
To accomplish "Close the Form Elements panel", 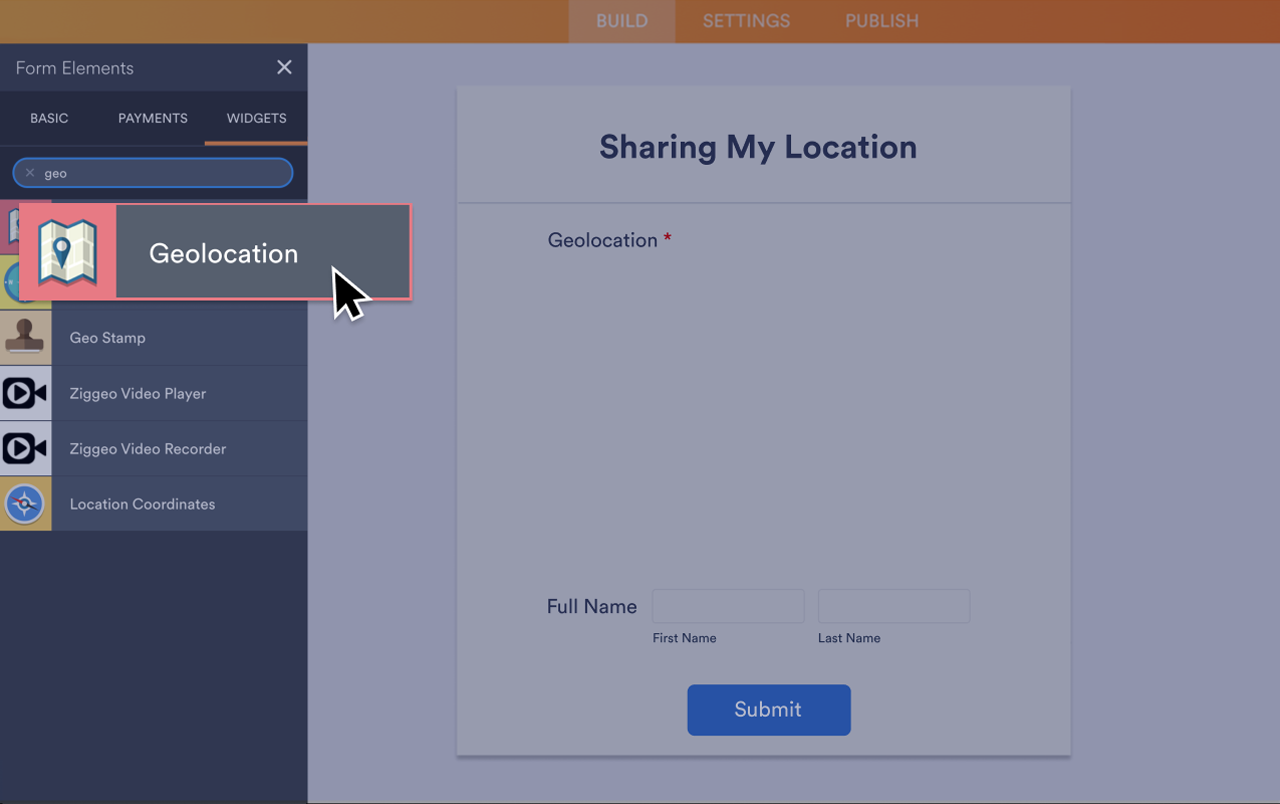I will 284,67.
